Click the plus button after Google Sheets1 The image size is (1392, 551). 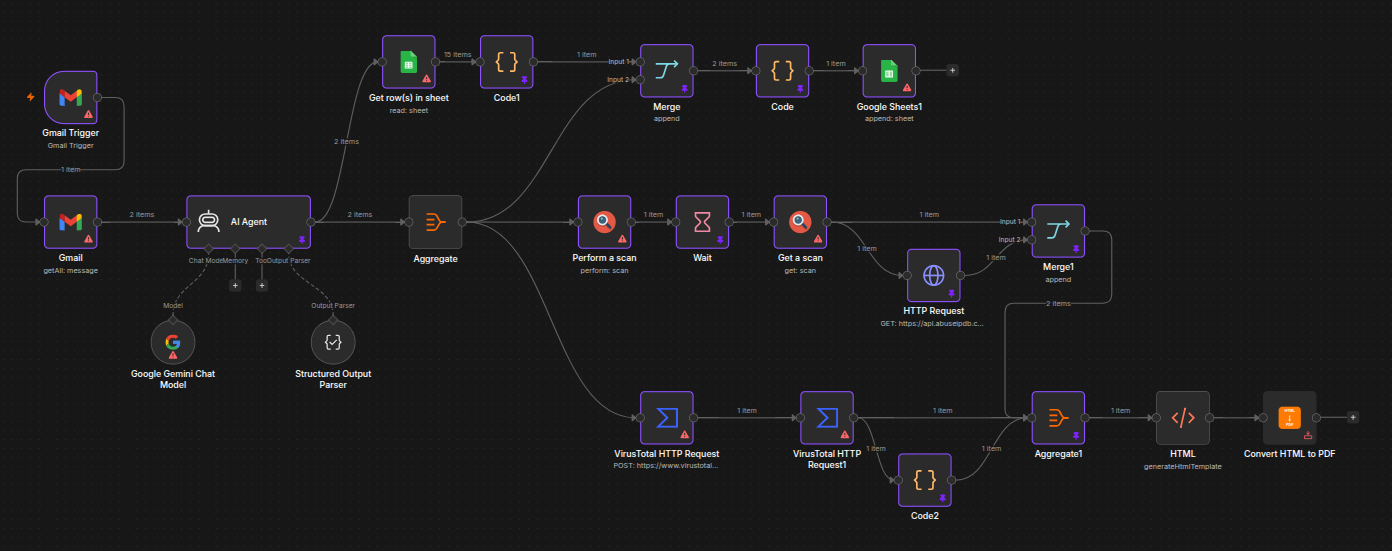pos(952,70)
